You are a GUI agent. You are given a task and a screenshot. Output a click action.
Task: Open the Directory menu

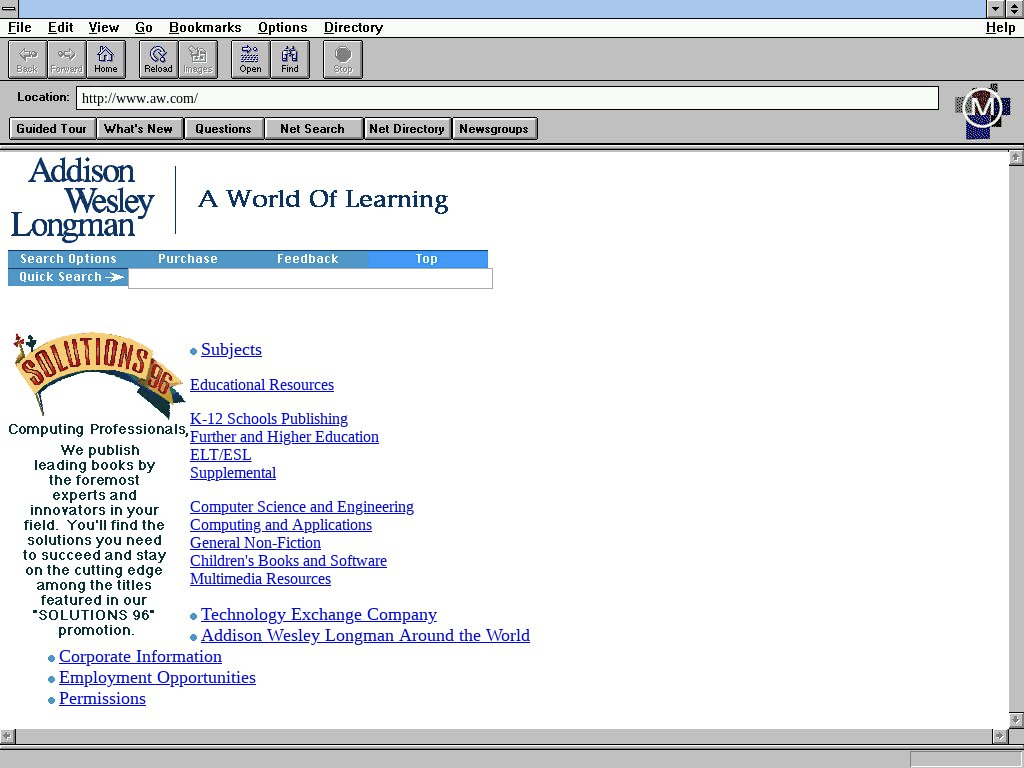pyautogui.click(x=353, y=27)
